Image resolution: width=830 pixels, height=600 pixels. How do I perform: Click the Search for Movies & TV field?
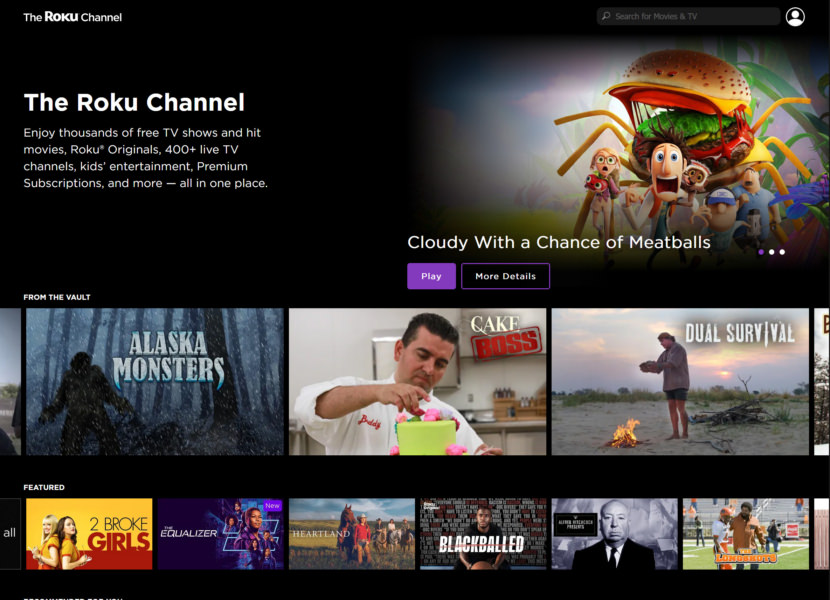tap(690, 16)
